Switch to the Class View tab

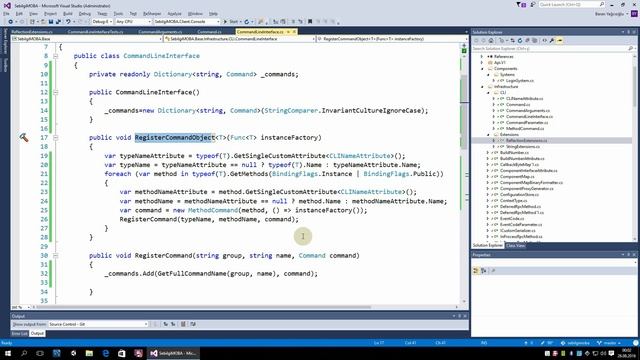(516, 246)
